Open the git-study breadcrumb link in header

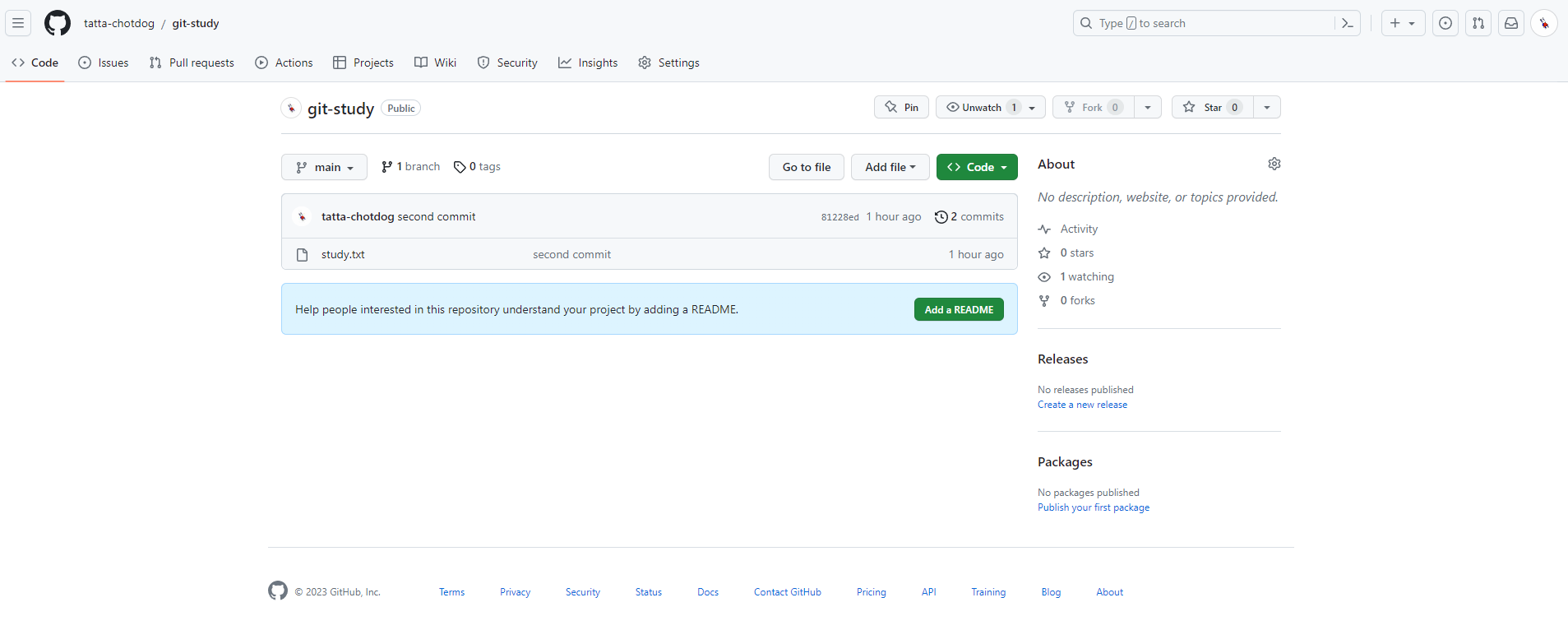point(196,23)
